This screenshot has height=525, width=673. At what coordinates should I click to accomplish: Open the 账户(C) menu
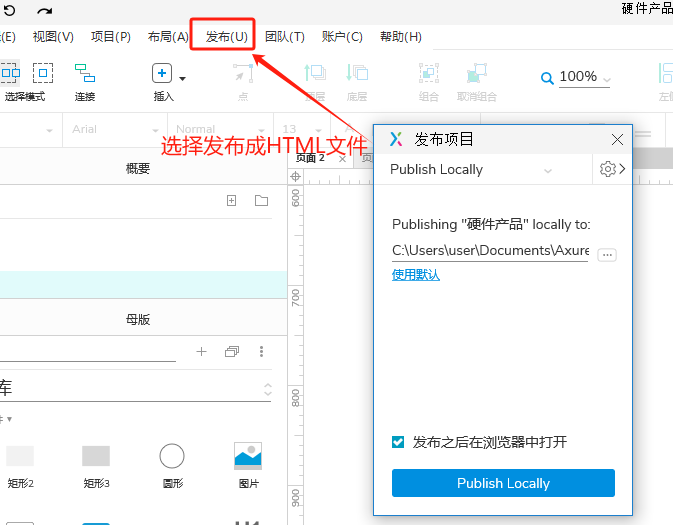tap(342, 37)
